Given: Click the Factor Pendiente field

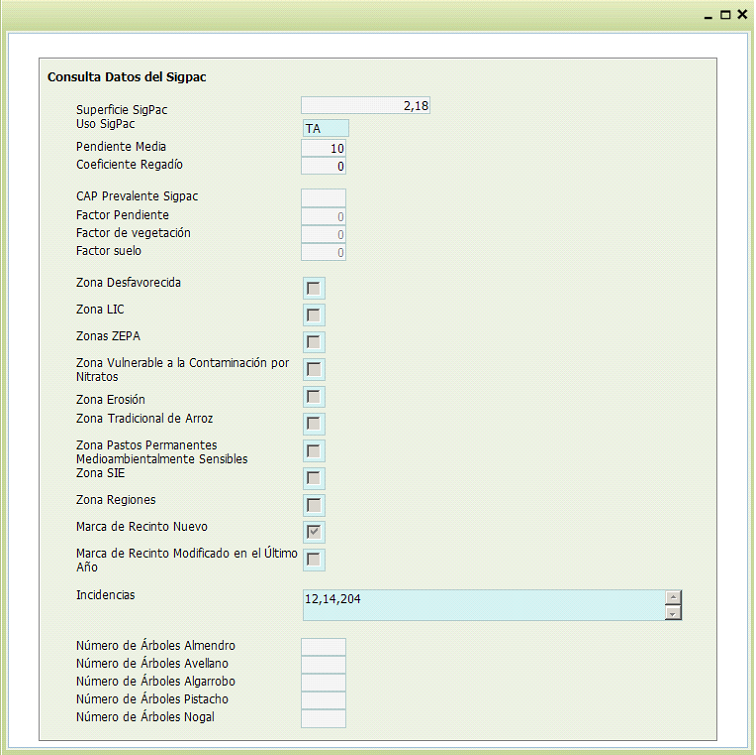Looking at the screenshot, I should [323, 216].
